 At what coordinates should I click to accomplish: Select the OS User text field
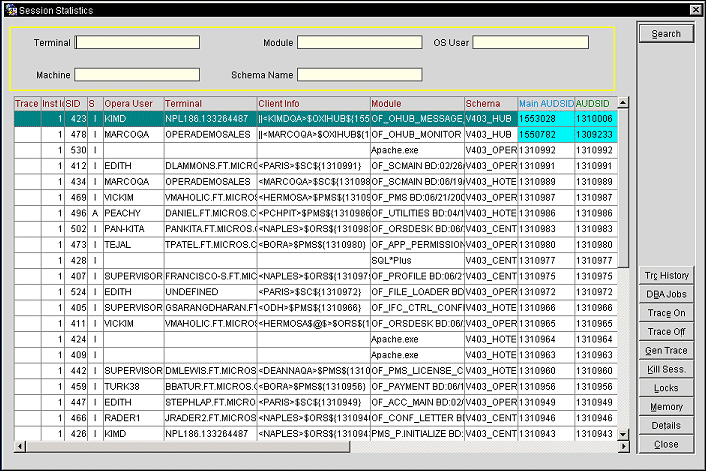530,42
